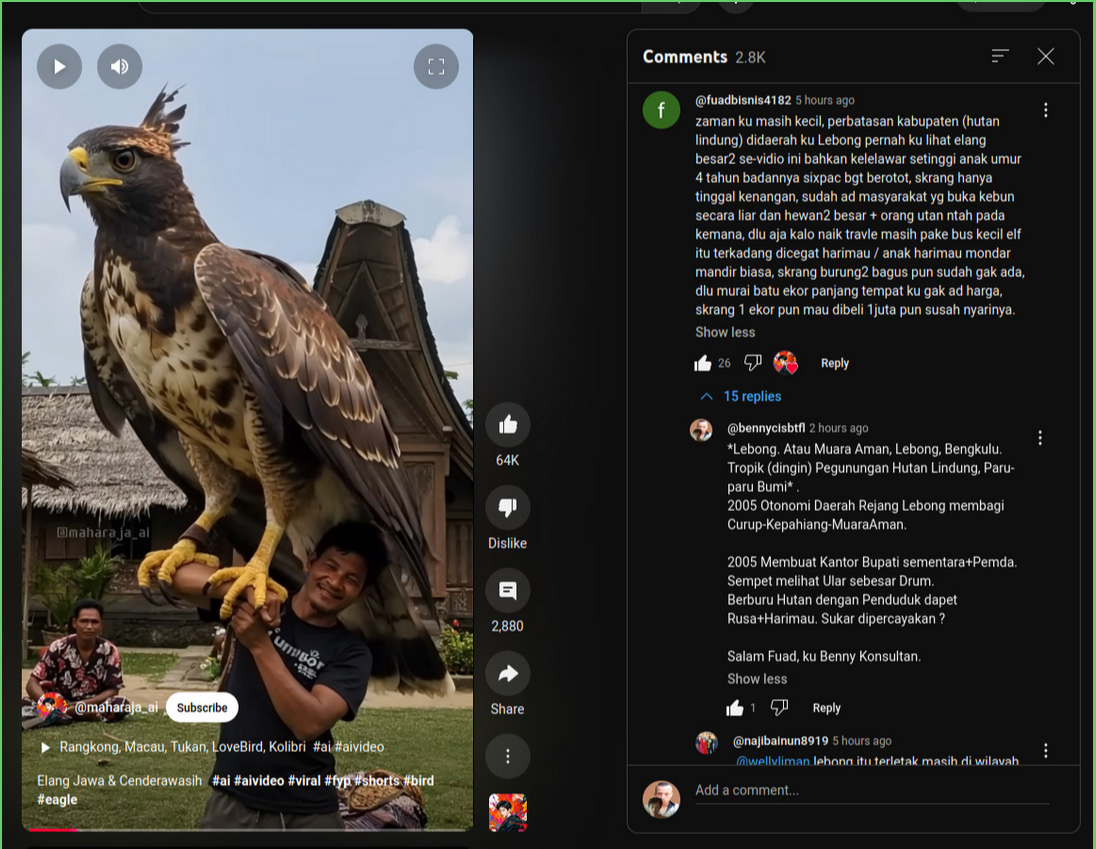Open action menu for @bennycisbtfl reply
The width and height of the screenshot is (1096, 849).
click(x=1040, y=437)
